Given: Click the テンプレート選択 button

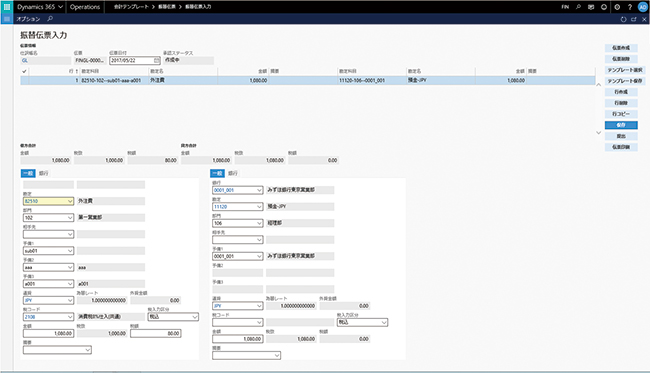Looking at the screenshot, I should [625, 70].
